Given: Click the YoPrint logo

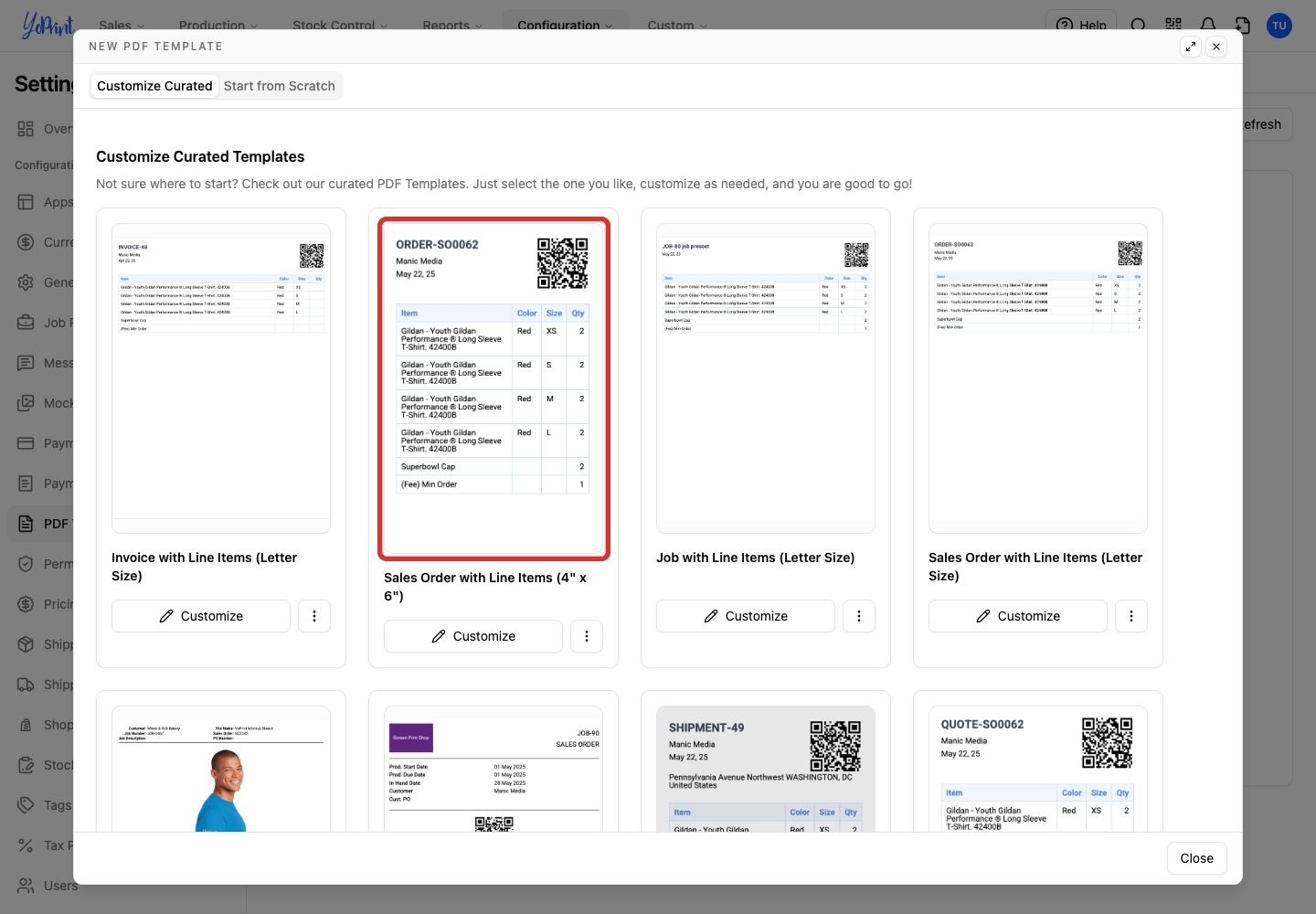Looking at the screenshot, I should 48,25.
